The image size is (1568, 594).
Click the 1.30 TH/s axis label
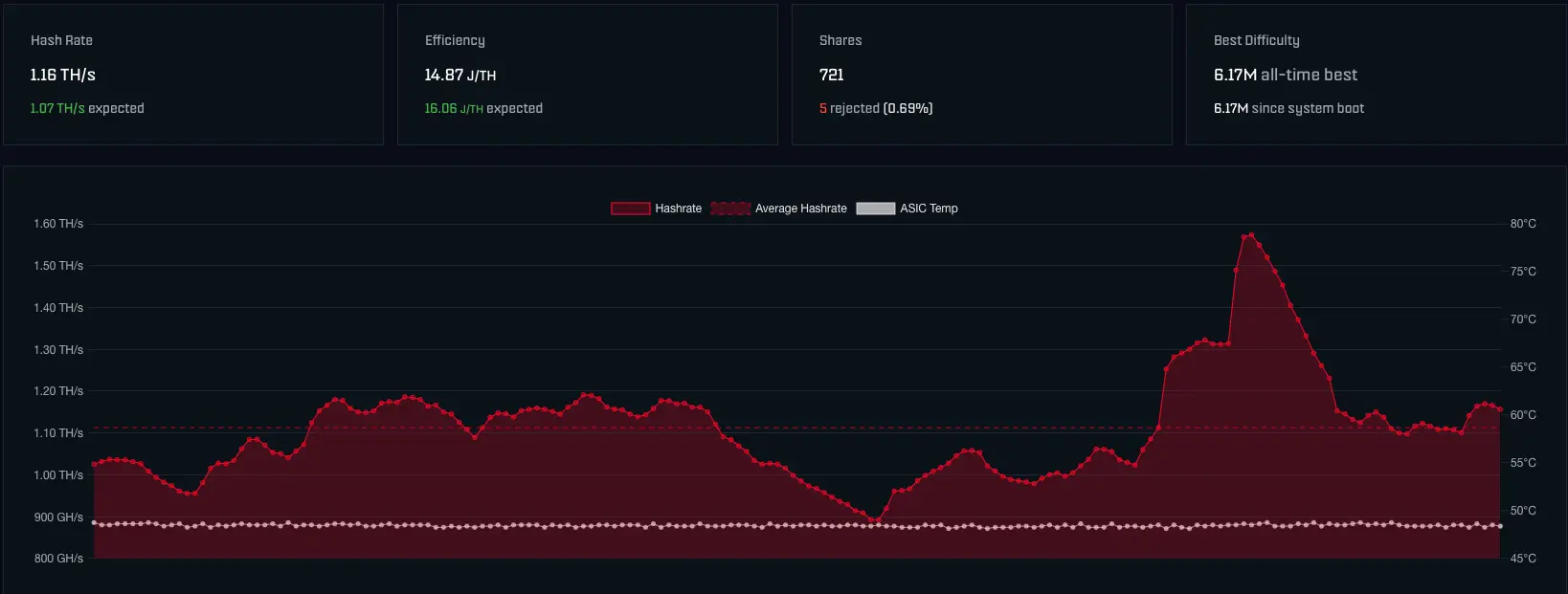pyautogui.click(x=58, y=350)
